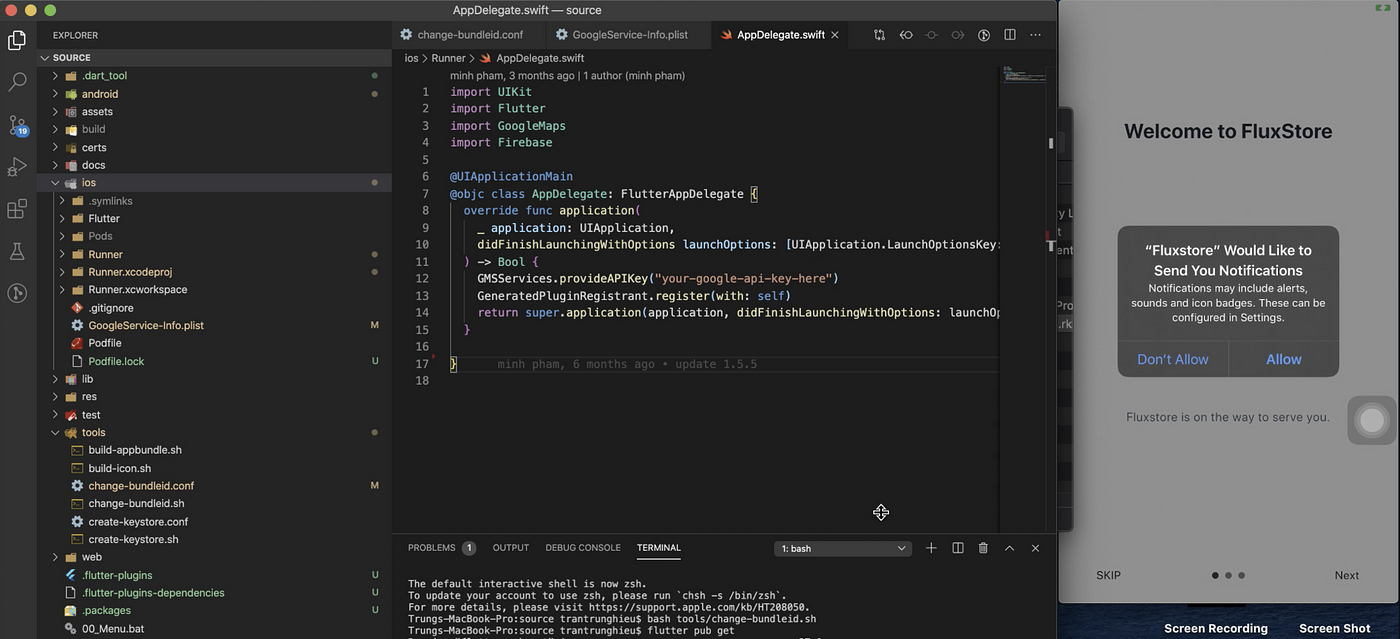Screen dimensions: 1400x639
Task: Open the .gitignore file in ios folder
Action: 110,308
